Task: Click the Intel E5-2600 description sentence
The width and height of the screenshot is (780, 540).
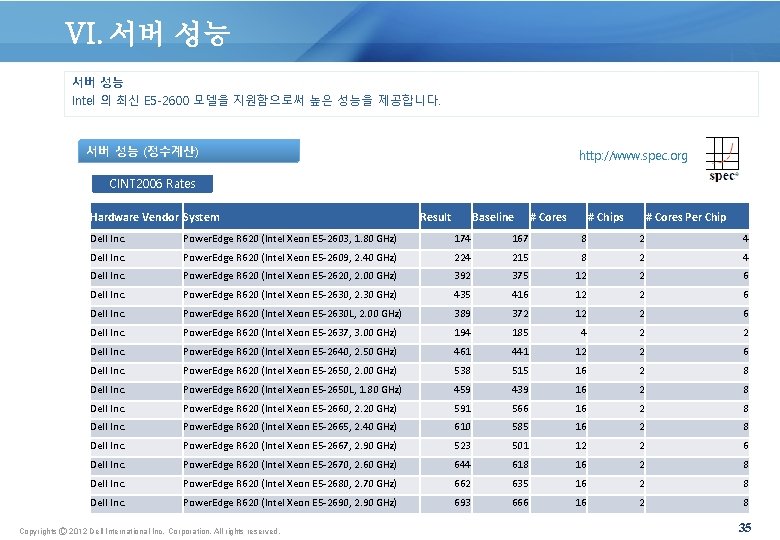Action: (x=256, y=100)
